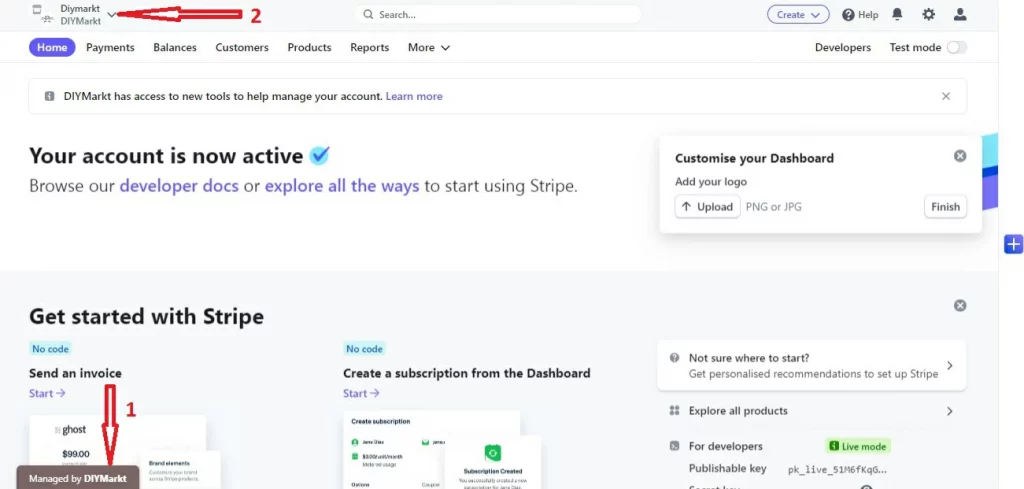Dismiss the Get started with Stripe section
This screenshot has height=489, width=1024.
click(960, 305)
